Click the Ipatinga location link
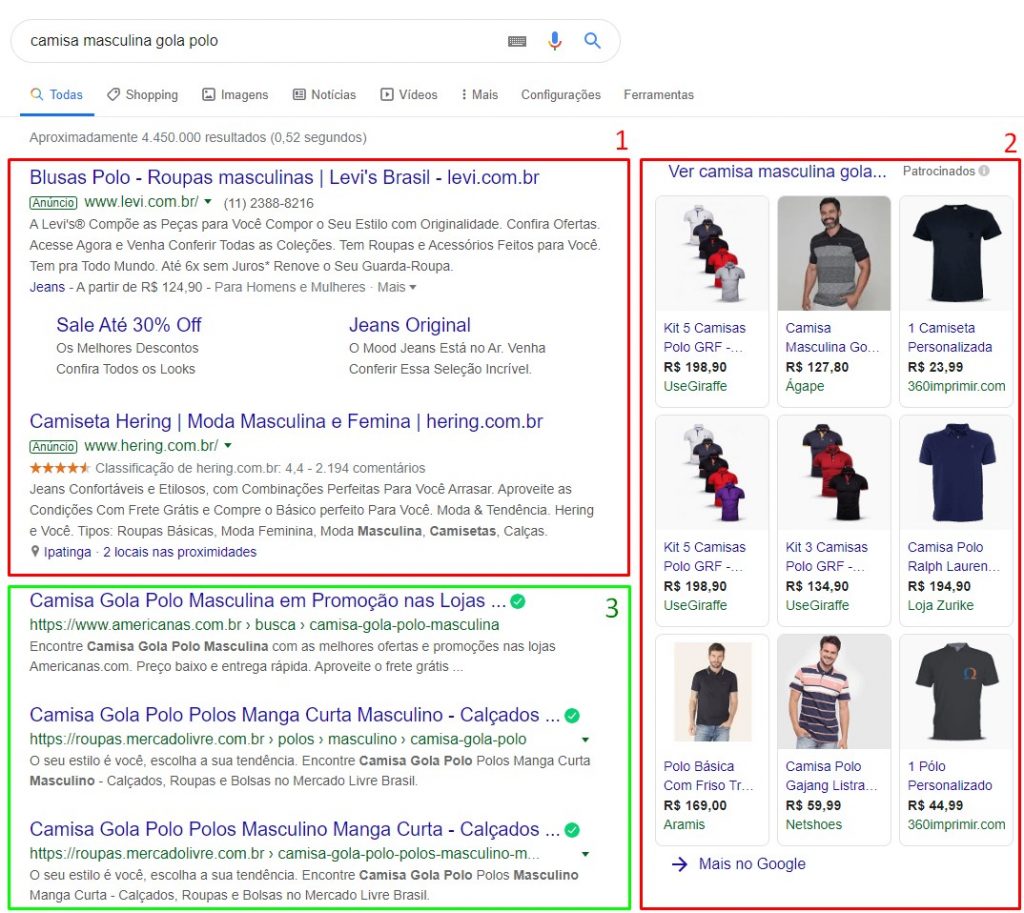This screenshot has height=913, width=1024. 67,552
